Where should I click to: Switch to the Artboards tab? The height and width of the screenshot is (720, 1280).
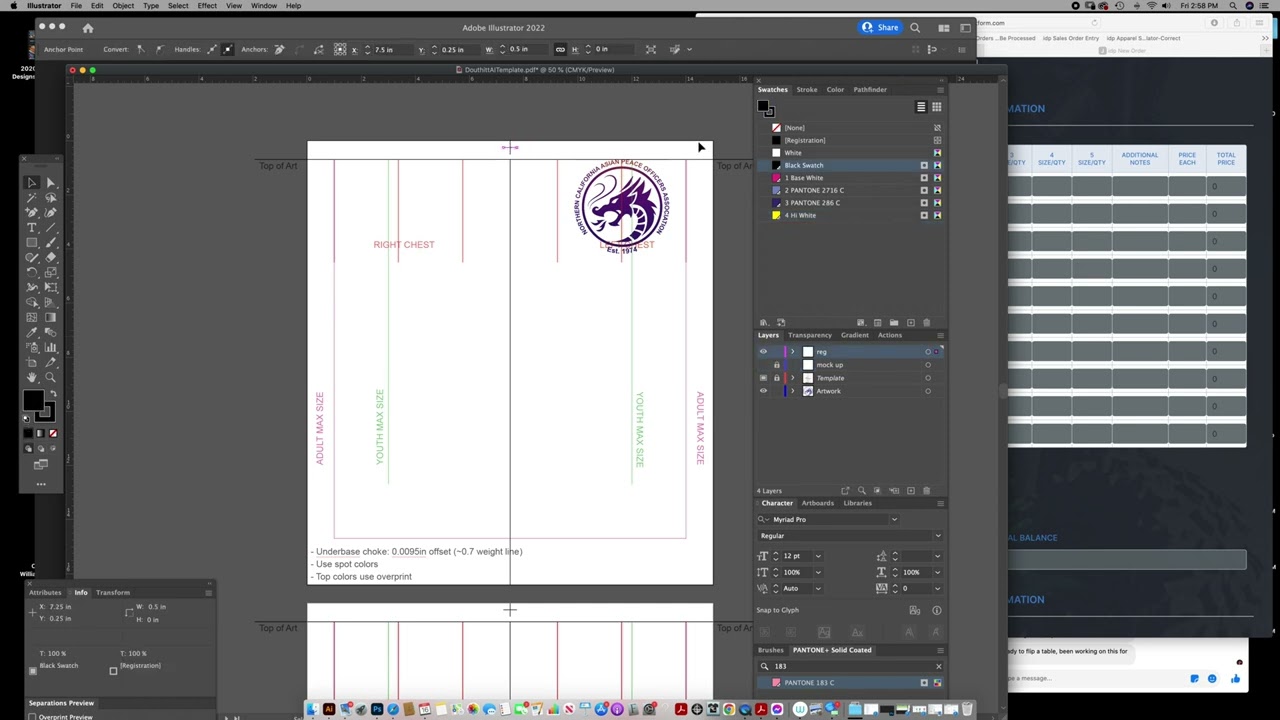tap(817, 503)
